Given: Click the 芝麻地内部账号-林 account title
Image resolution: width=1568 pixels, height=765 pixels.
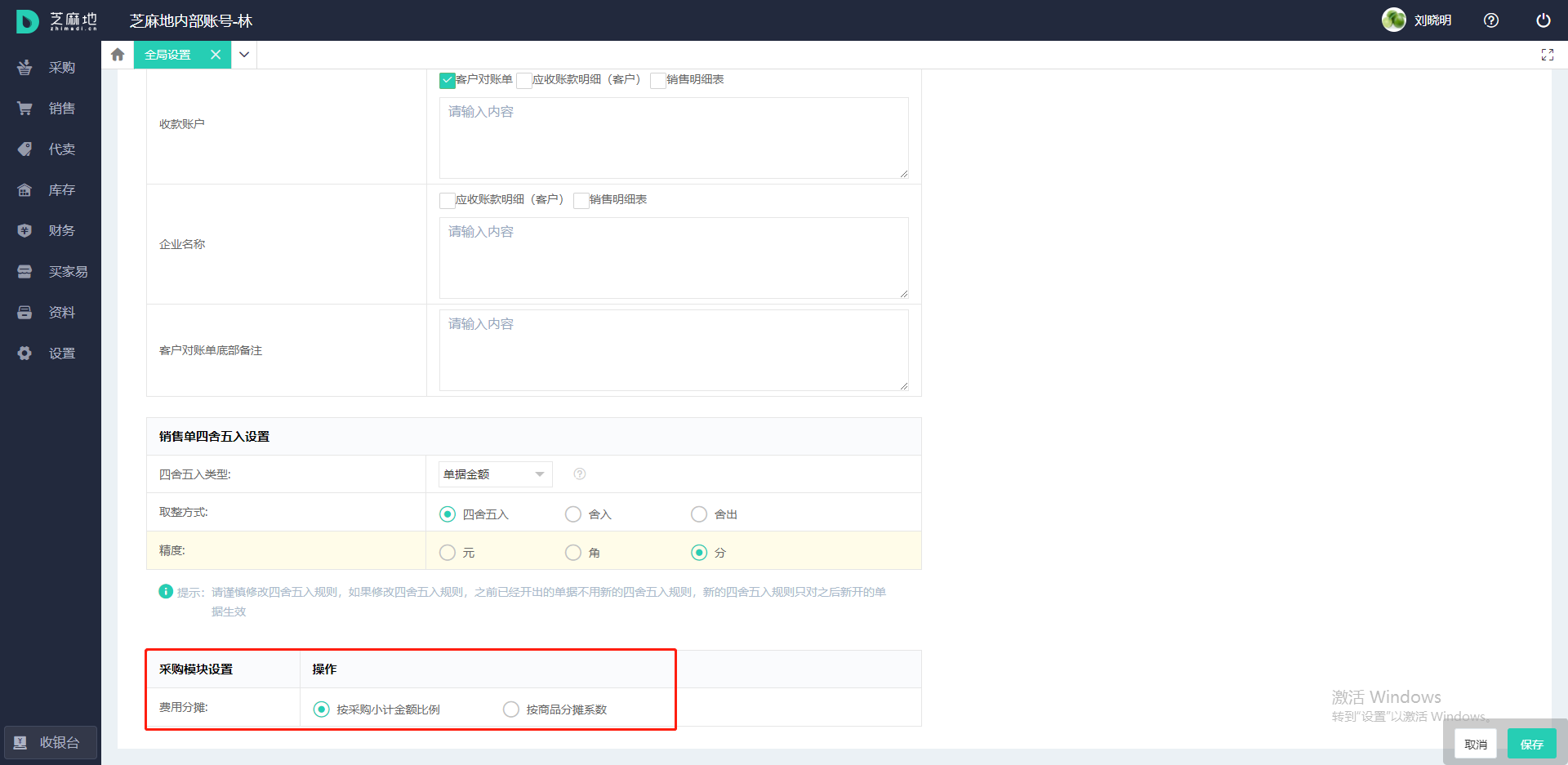Looking at the screenshot, I should point(191,21).
